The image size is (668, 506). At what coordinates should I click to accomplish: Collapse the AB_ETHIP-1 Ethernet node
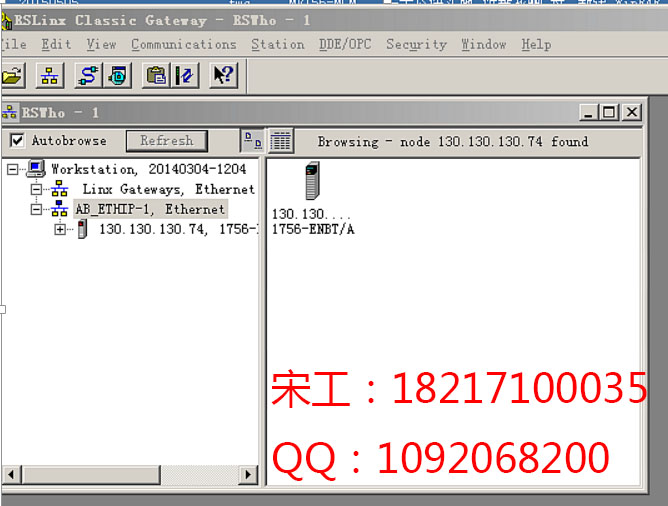[x=36, y=209]
